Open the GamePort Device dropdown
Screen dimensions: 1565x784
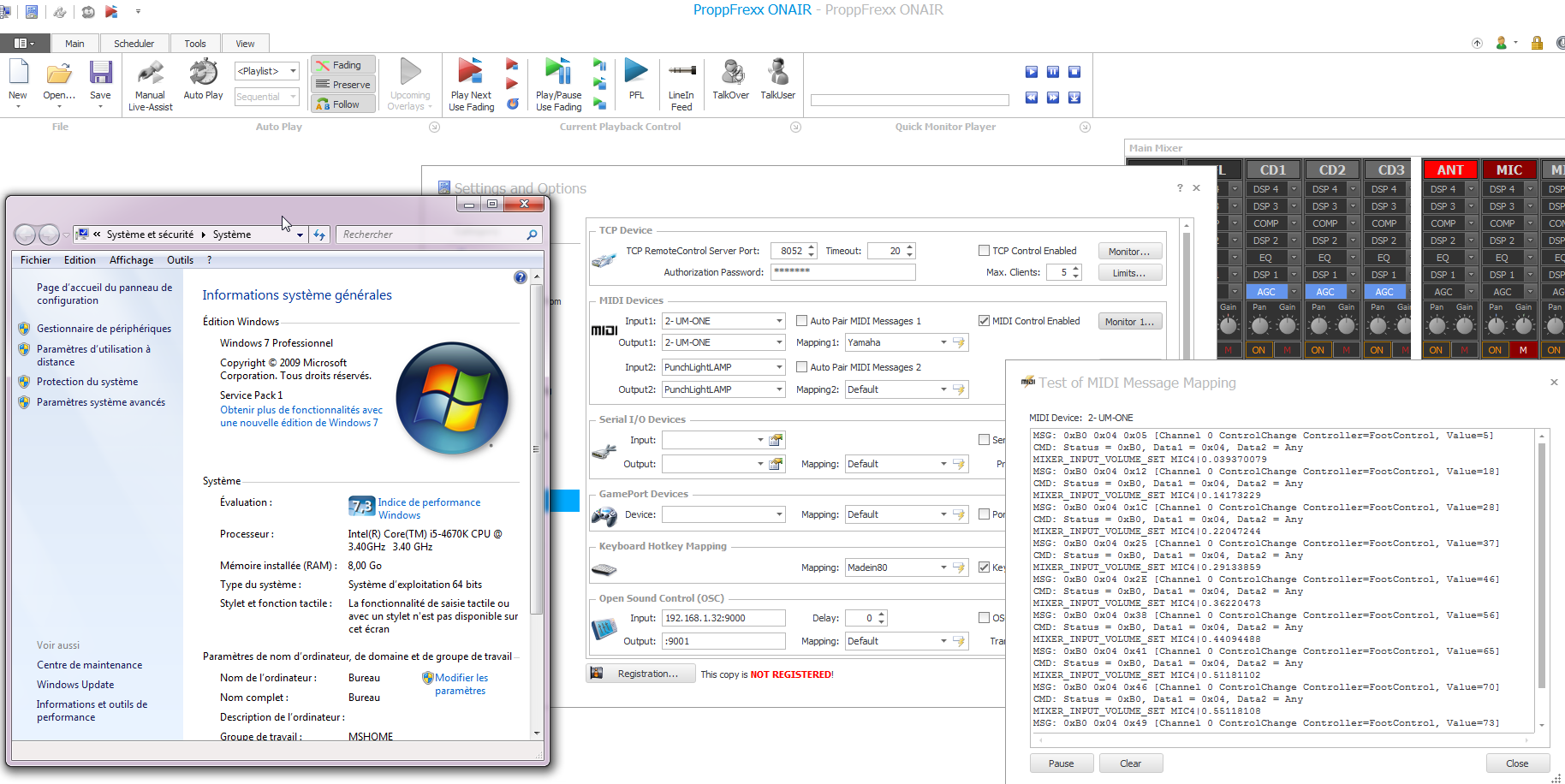point(779,514)
